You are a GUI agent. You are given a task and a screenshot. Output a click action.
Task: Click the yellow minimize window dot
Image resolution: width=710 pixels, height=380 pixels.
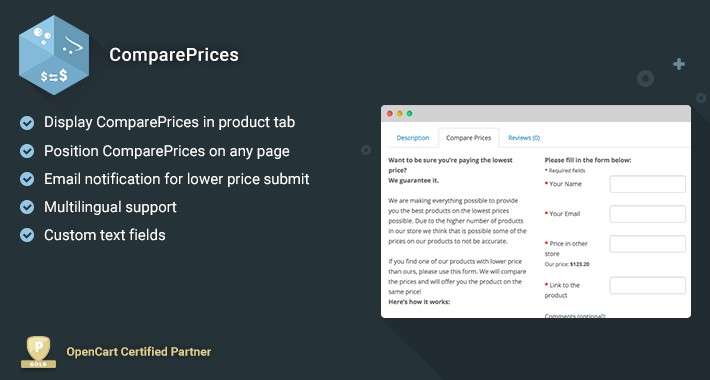[x=399, y=114]
